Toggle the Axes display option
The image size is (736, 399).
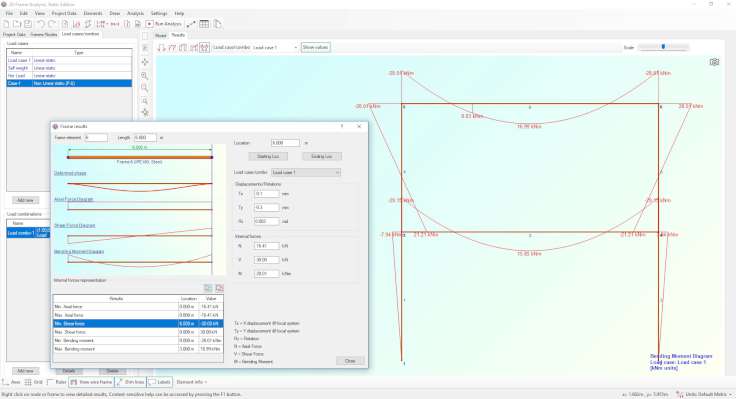click(11, 382)
